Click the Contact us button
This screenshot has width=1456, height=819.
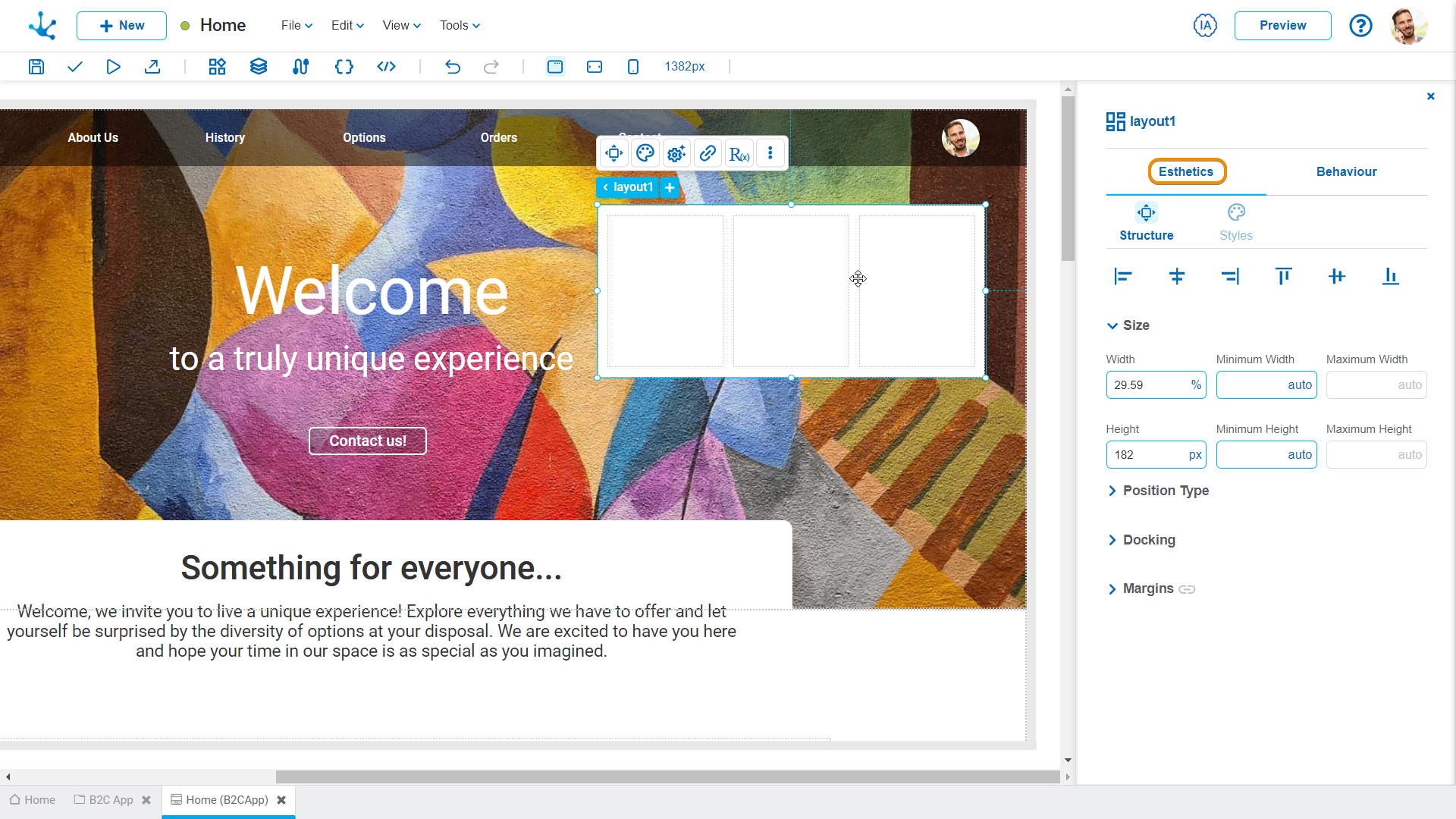pyautogui.click(x=367, y=441)
